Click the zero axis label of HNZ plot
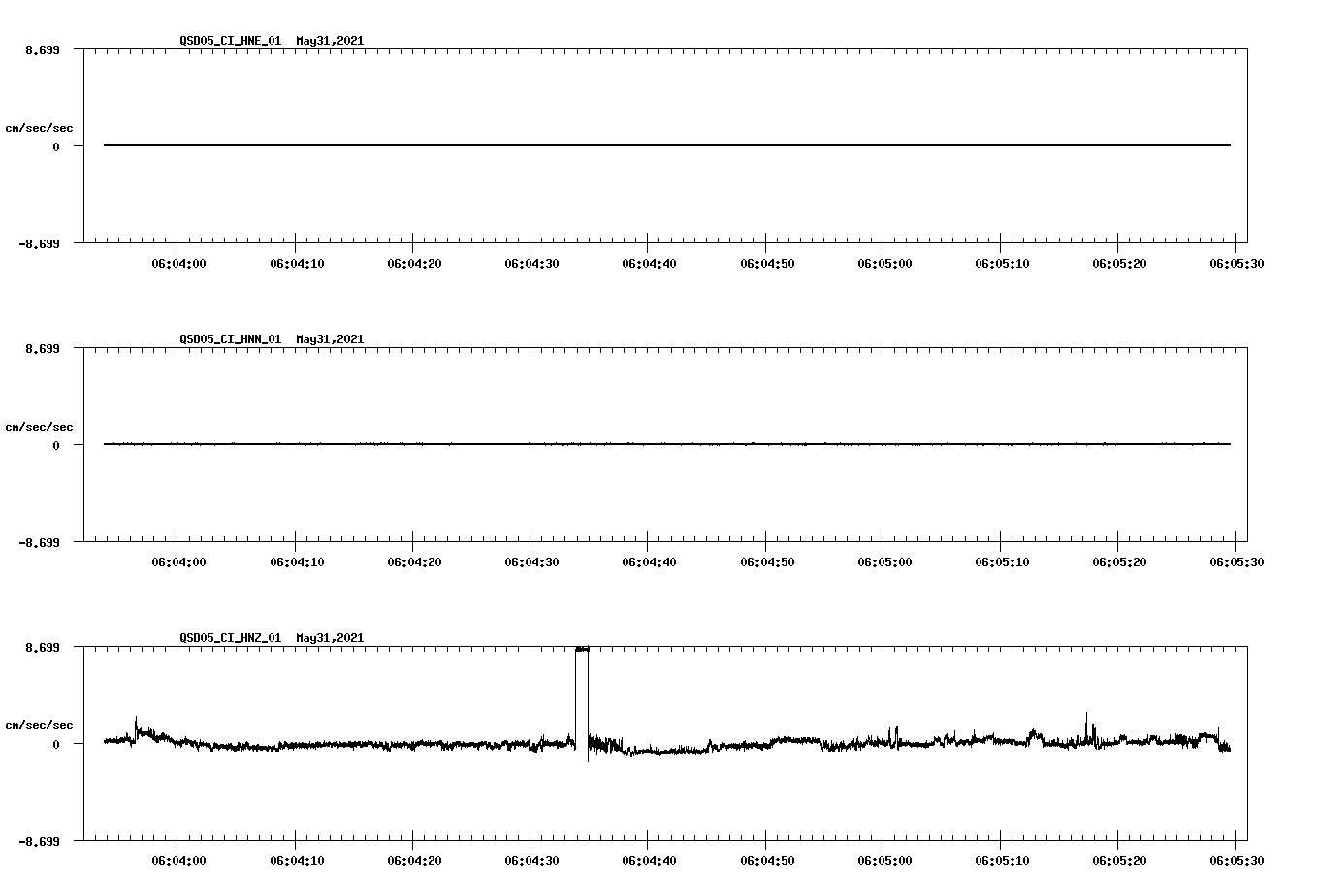This screenshot has height=896, width=1317. [56, 745]
